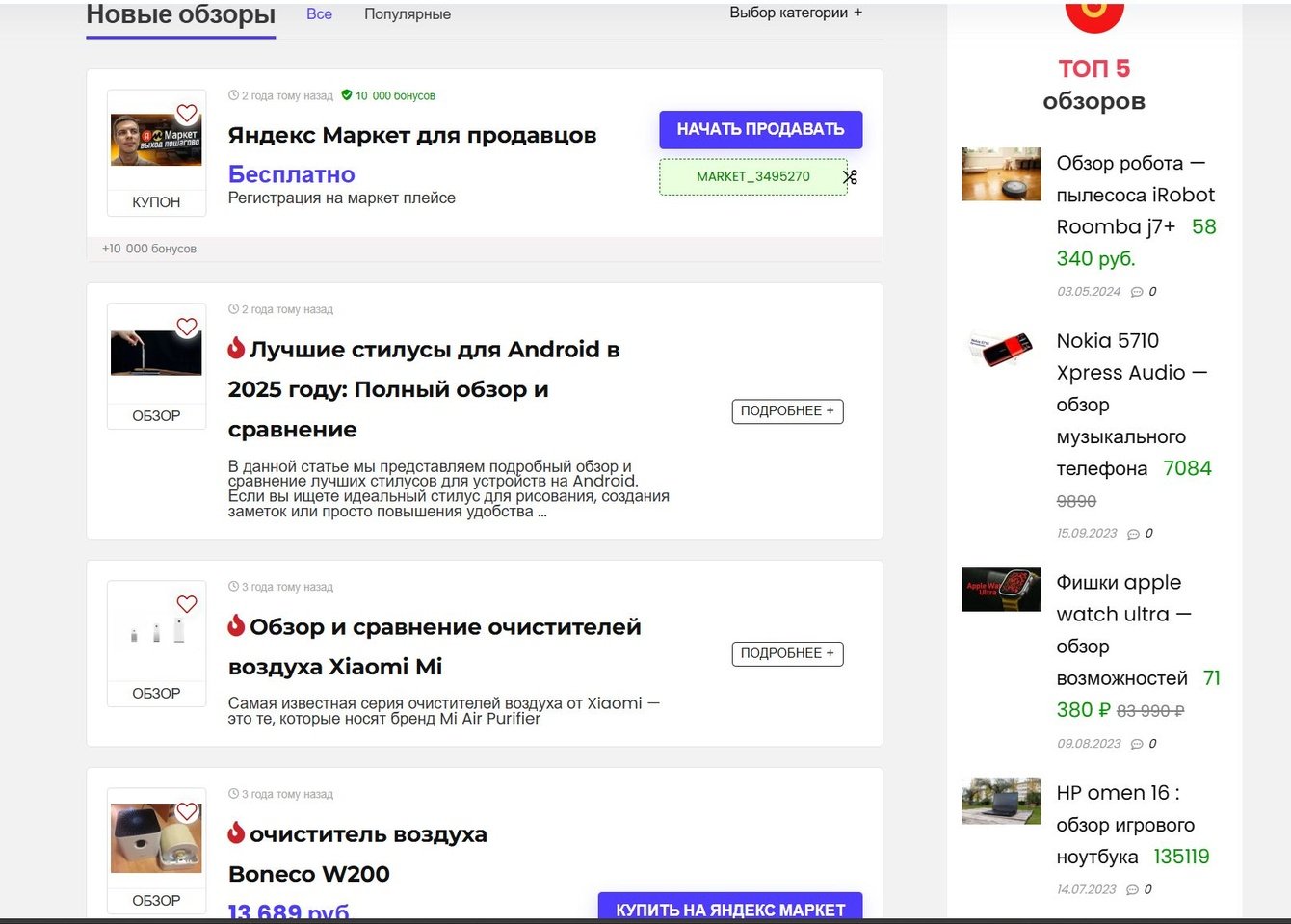Image resolution: width=1291 pixels, height=924 pixels.
Task: Click the comments icon next to 09.08.2023
Action: (1137, 744)
